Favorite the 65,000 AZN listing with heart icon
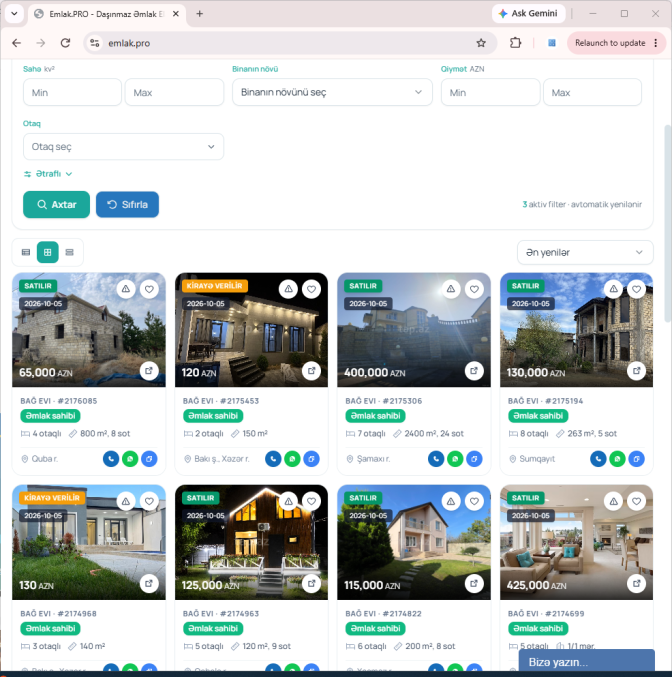 [x=149, y=289]
